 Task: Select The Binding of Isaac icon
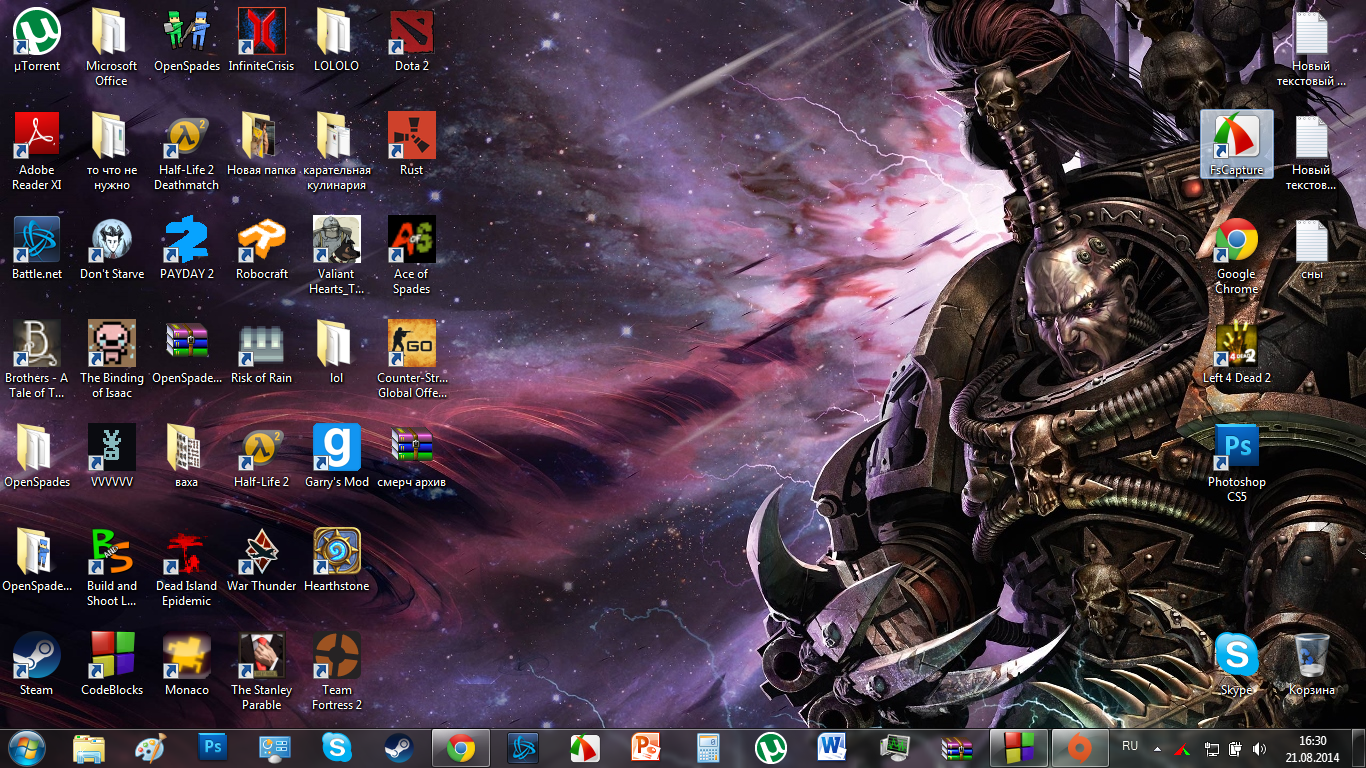(111, 345)
